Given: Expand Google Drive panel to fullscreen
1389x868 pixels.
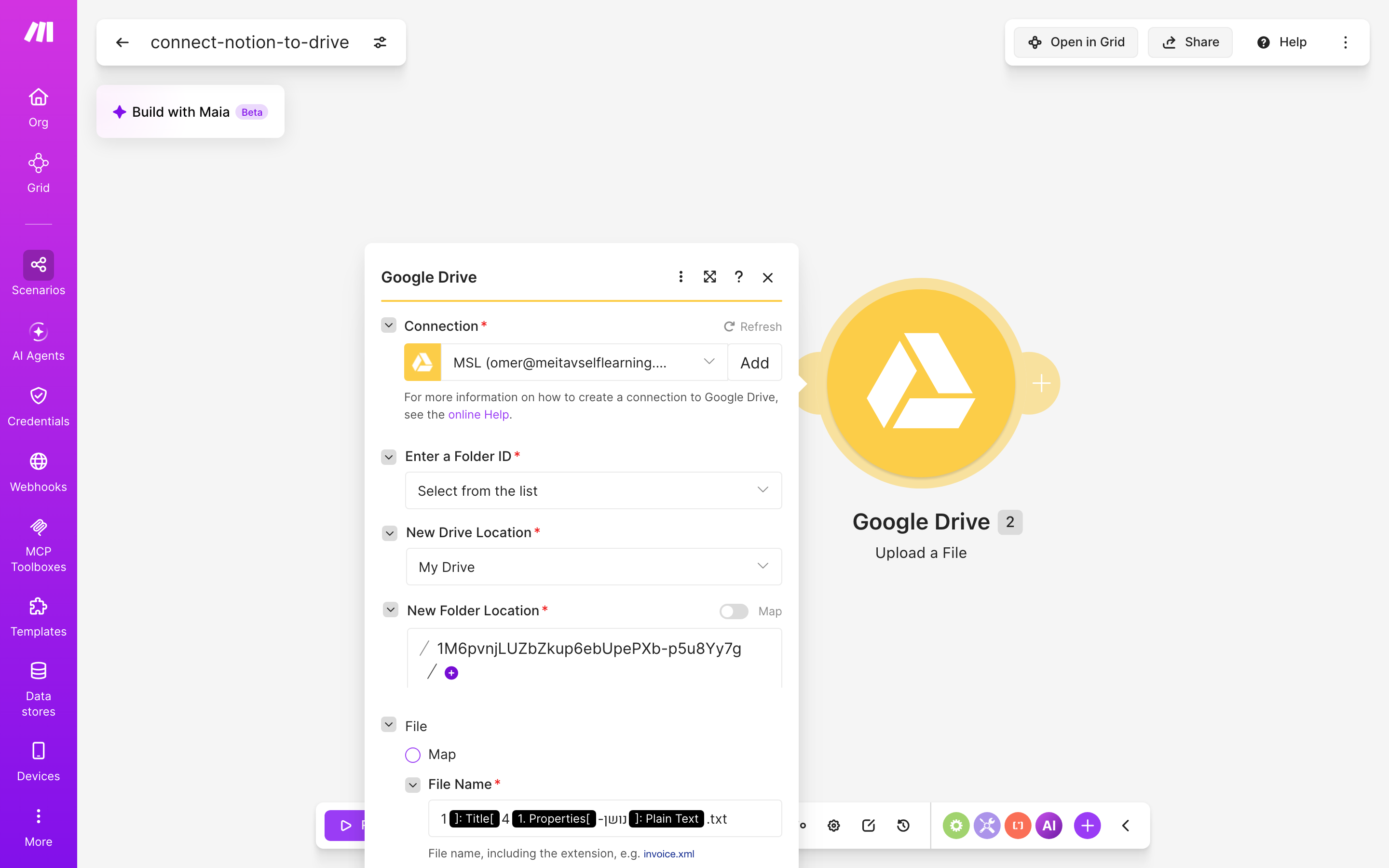Looking at the screenshot, I should 710,277.
